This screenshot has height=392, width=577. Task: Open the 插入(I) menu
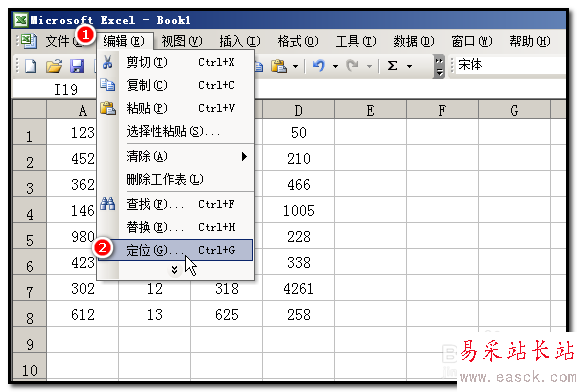[x=240, y=41]
